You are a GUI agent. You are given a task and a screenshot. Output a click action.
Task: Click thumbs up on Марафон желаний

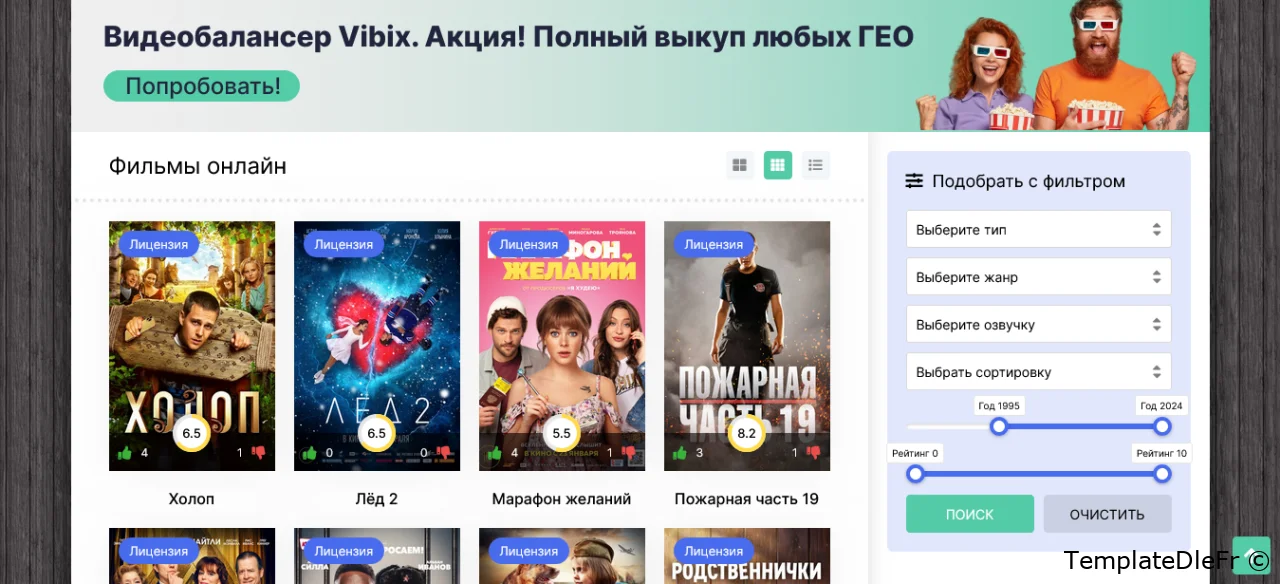coord(495,453)
